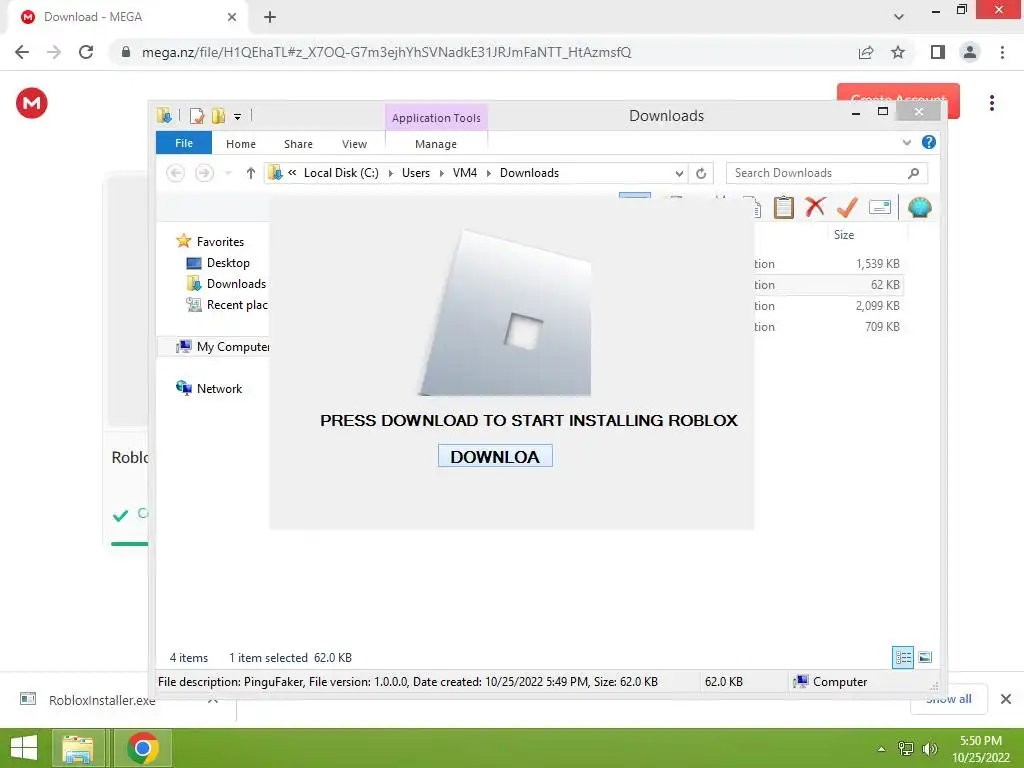The width and height of the screenshot is (1024, 768).
Task: Click the MEGA logo
Action: 31,103
